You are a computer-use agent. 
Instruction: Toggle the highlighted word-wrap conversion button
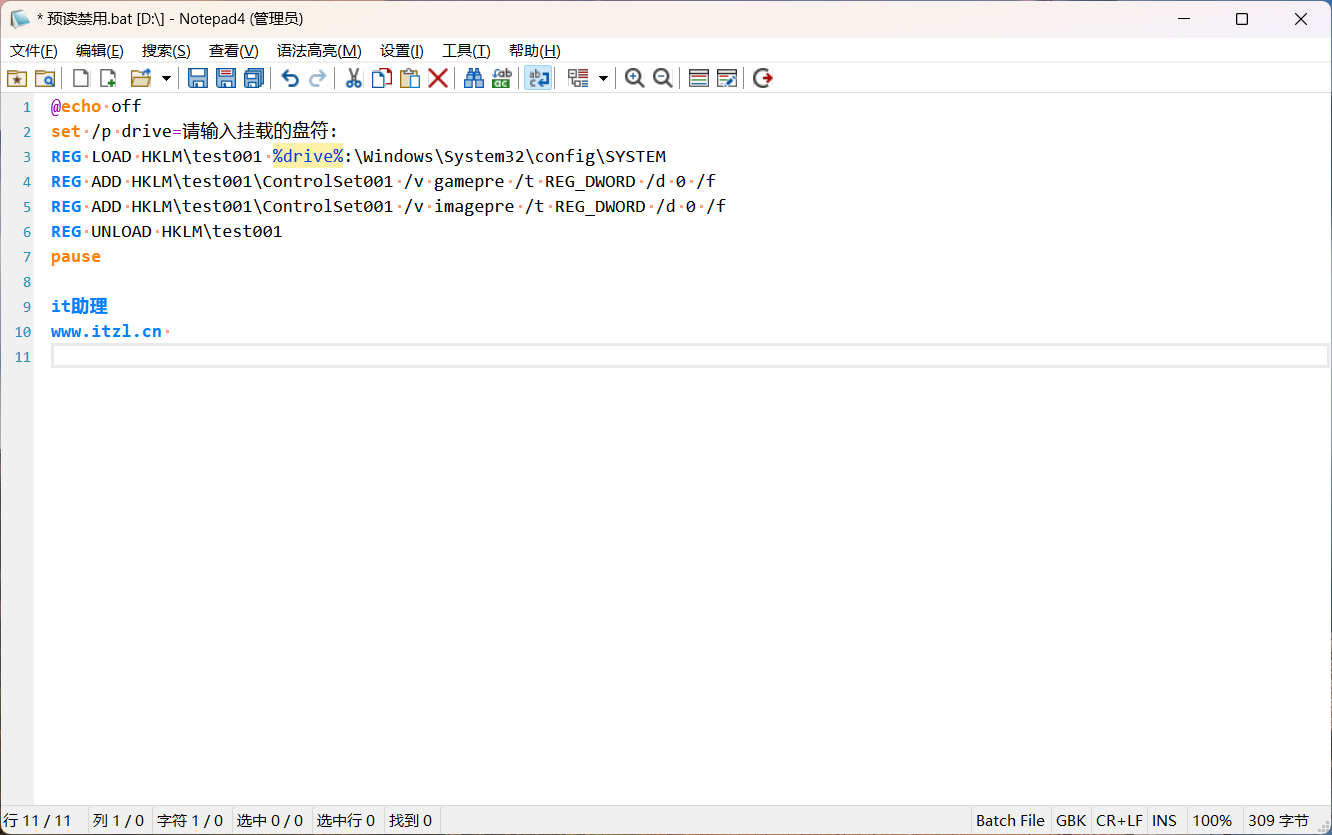click(538, 77)
